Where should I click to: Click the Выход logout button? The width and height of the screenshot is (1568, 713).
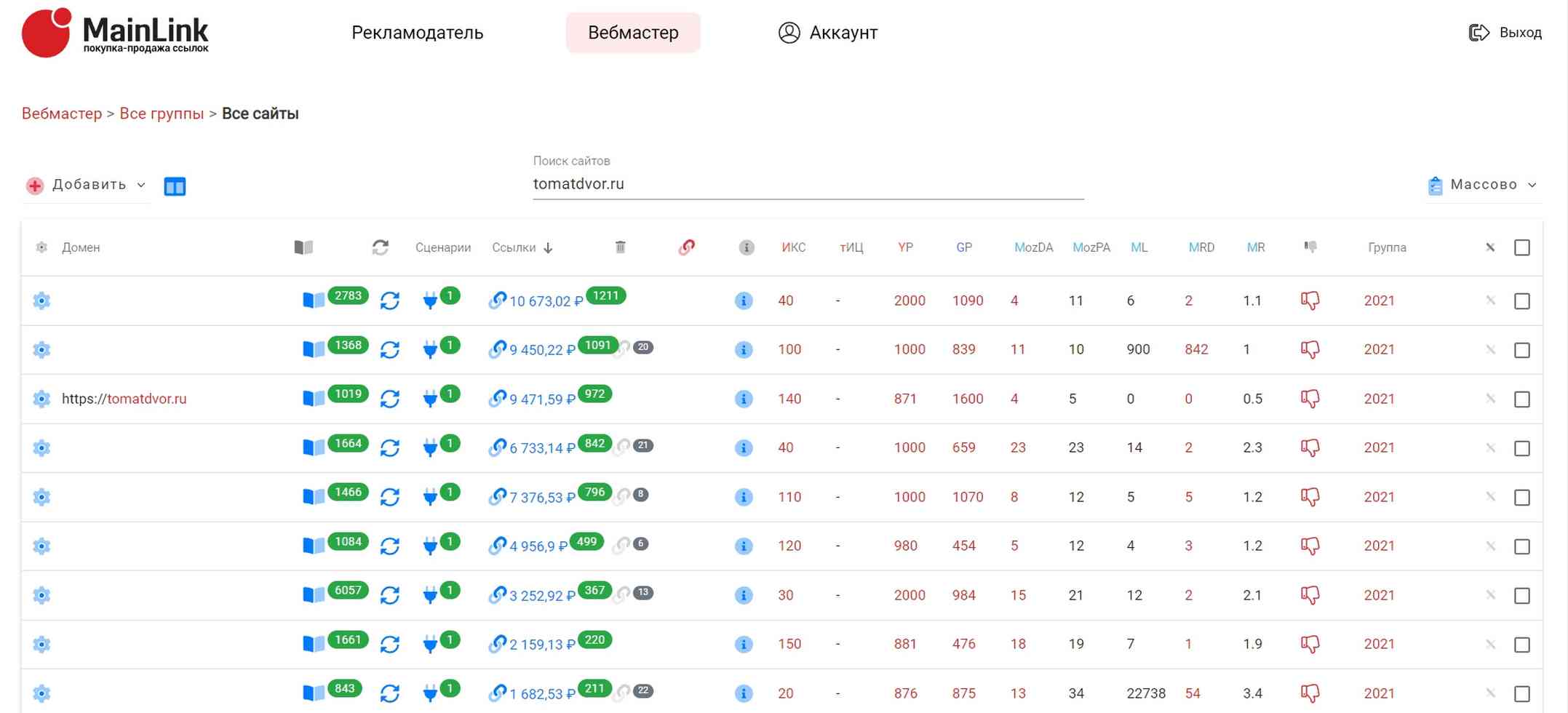point(1505,33)
